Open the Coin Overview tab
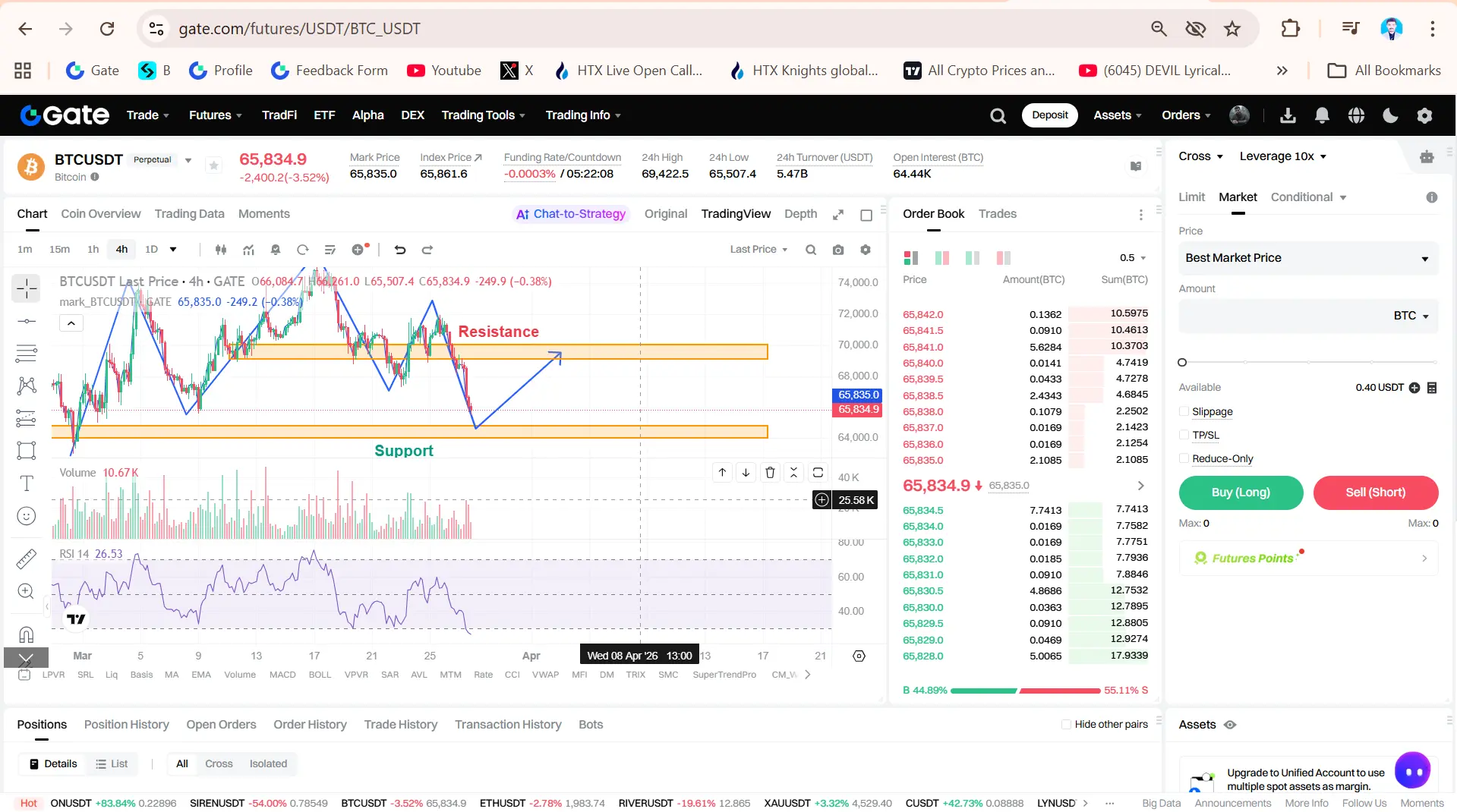1457x812 pixels. click(100, 214)
